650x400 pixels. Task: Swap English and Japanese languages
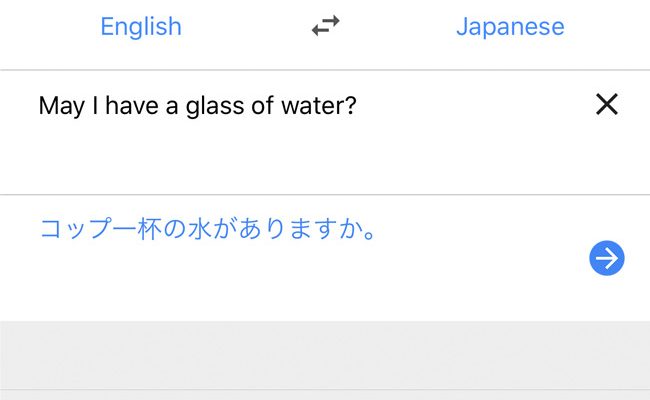click(x=325, y=26)
